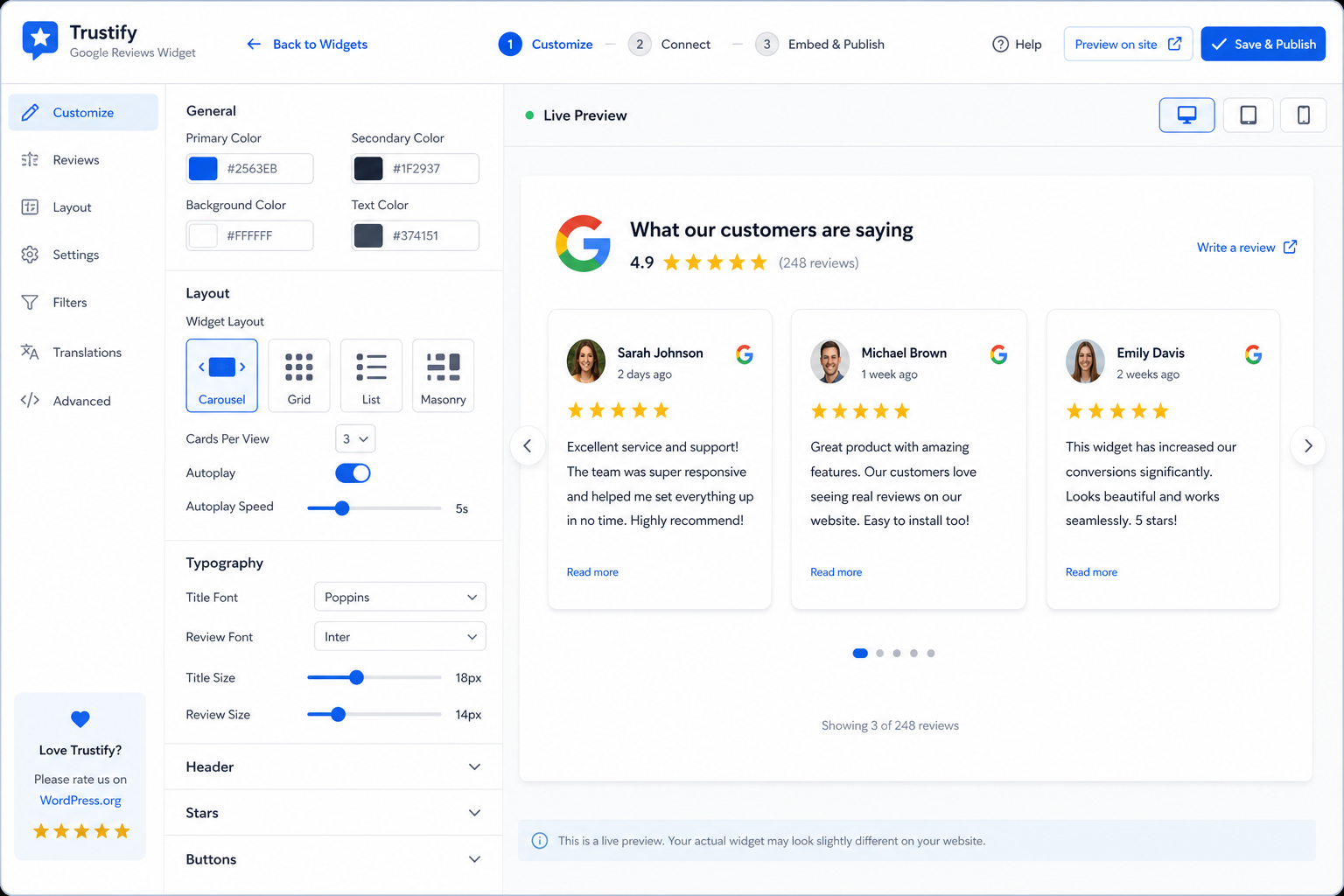Click the Secondary Color dark swatch

coord(368,169)
